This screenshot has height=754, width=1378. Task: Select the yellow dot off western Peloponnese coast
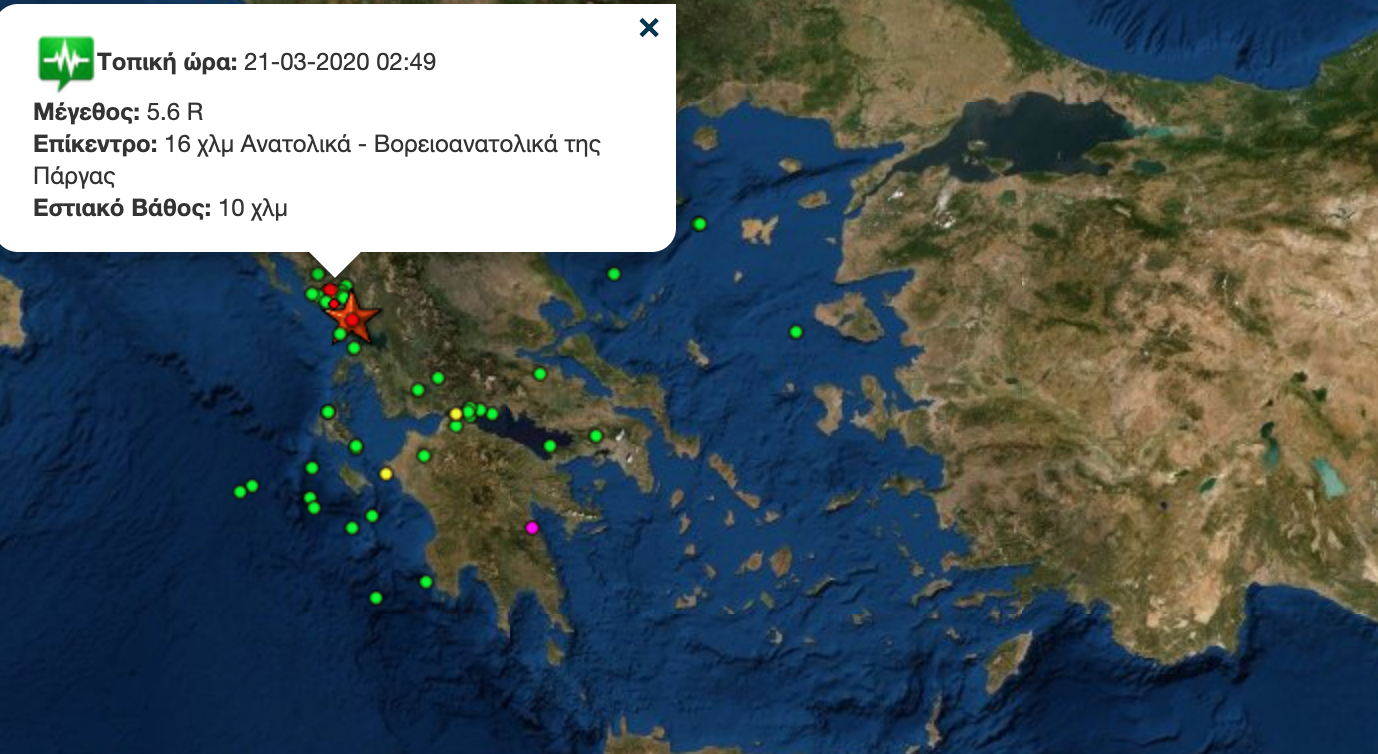[x=387, y=473]
